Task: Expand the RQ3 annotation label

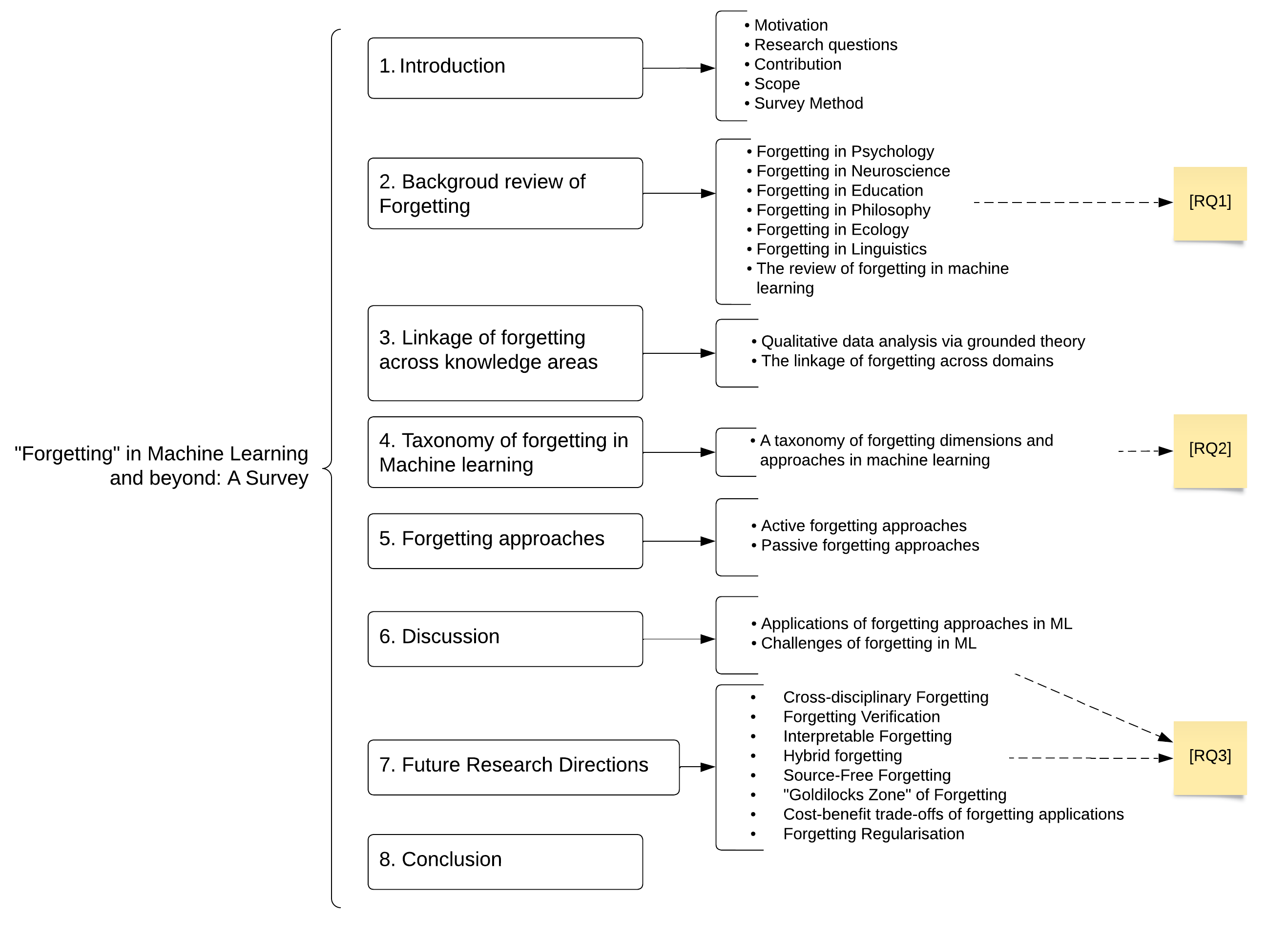Action: click(1209, 757)
